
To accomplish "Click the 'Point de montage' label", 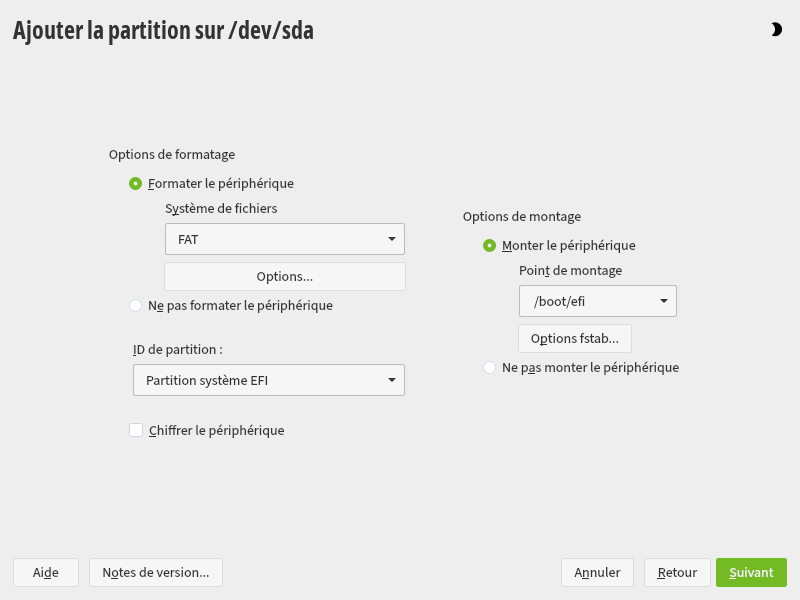I will 570,271.
